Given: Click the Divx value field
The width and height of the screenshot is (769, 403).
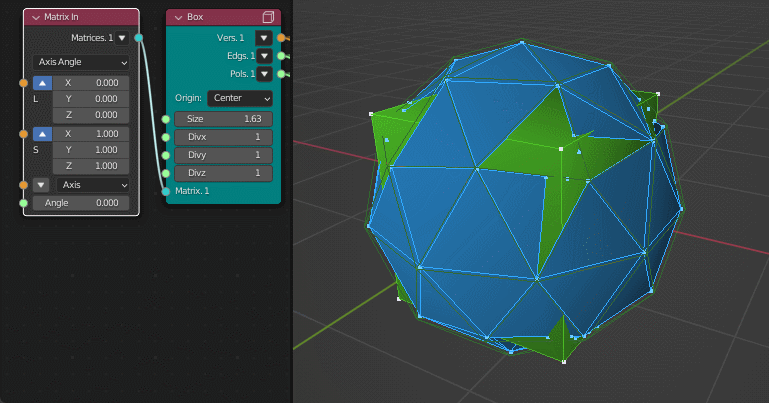Looking at the screenshot, I should click(223, 137).
